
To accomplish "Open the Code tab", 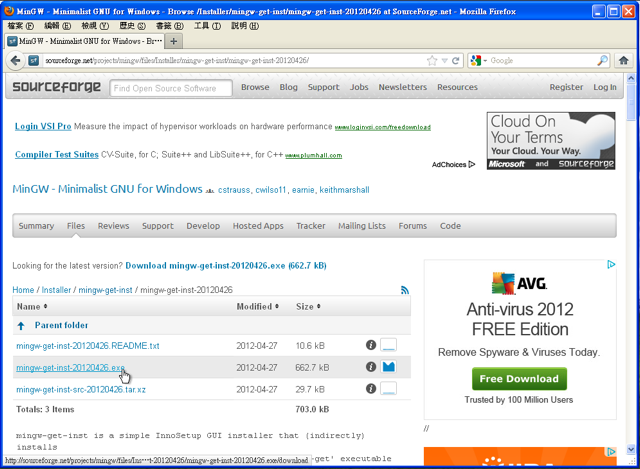I will pyautogui.click(x=450, y=226).
